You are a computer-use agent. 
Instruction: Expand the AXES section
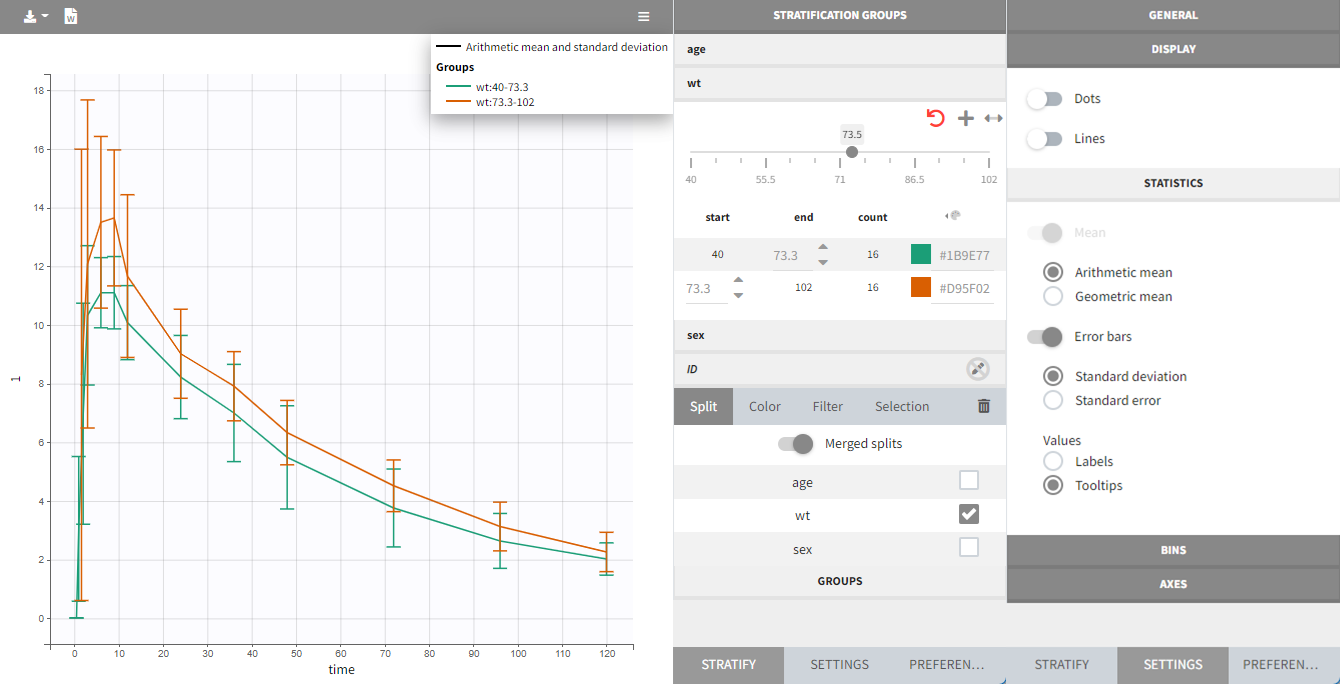1173,584
